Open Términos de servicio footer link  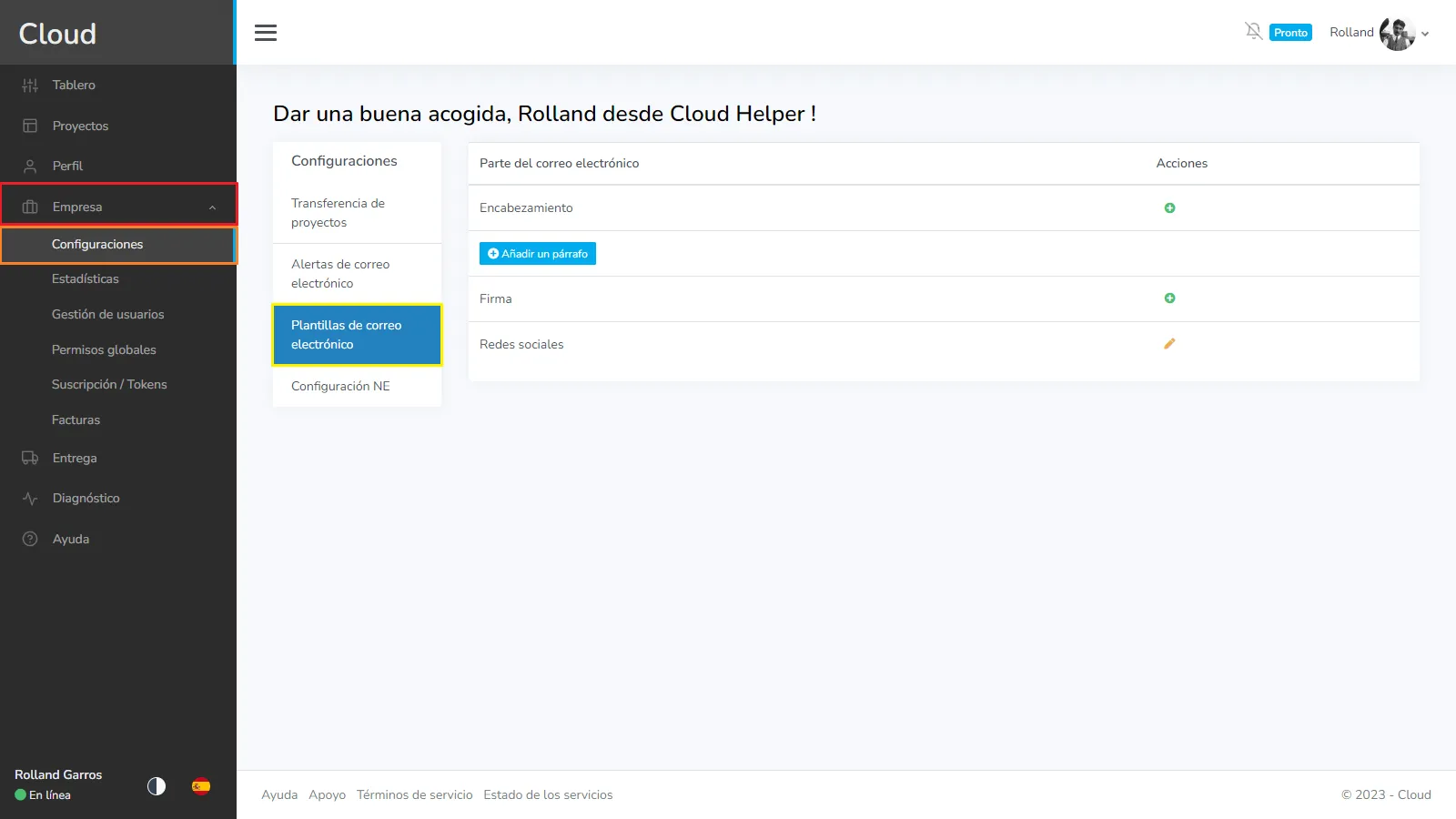tap(414, 795)
